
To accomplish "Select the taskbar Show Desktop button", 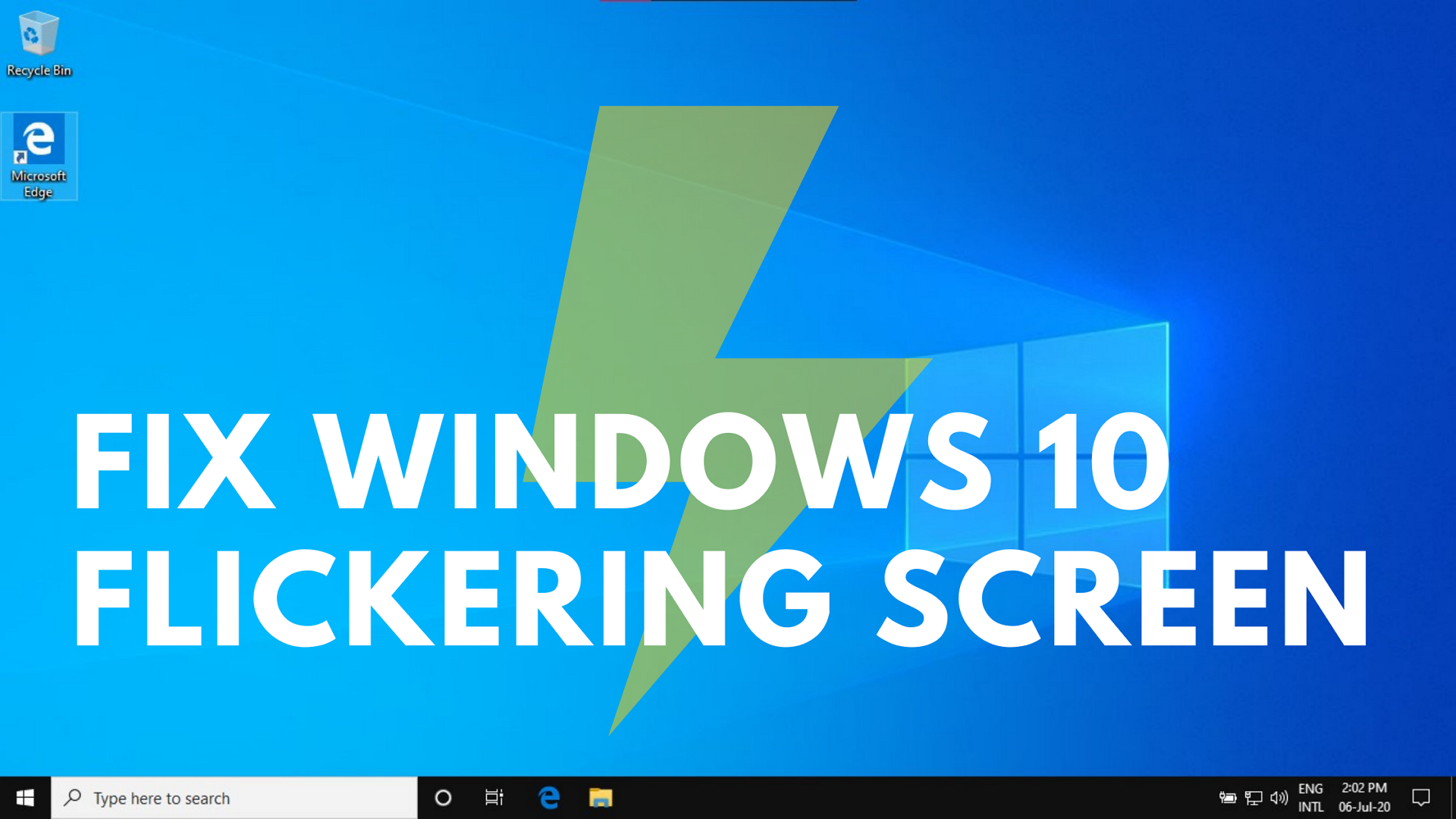I will click(1452, 797).
